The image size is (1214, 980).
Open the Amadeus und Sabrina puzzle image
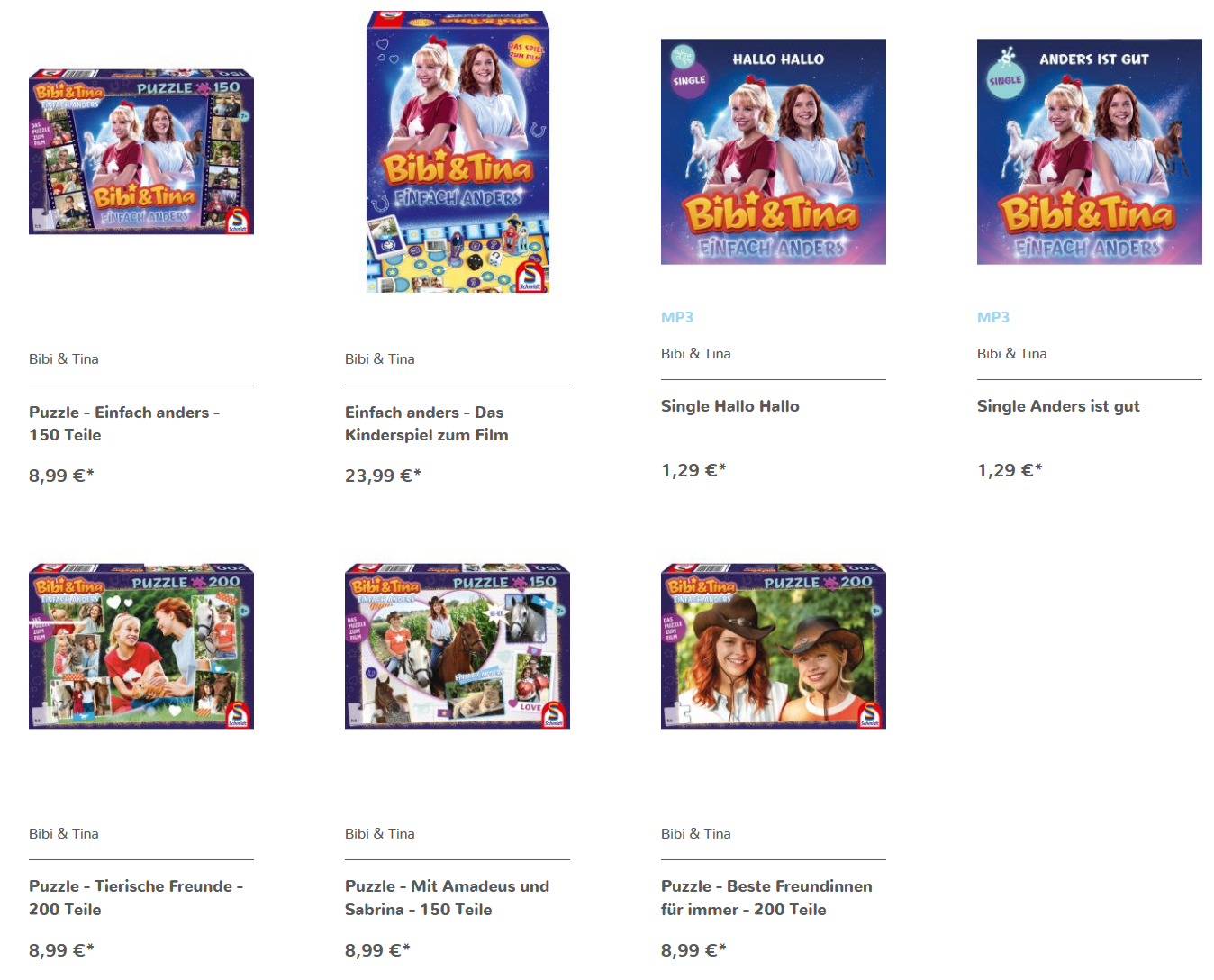pos(458,646)
